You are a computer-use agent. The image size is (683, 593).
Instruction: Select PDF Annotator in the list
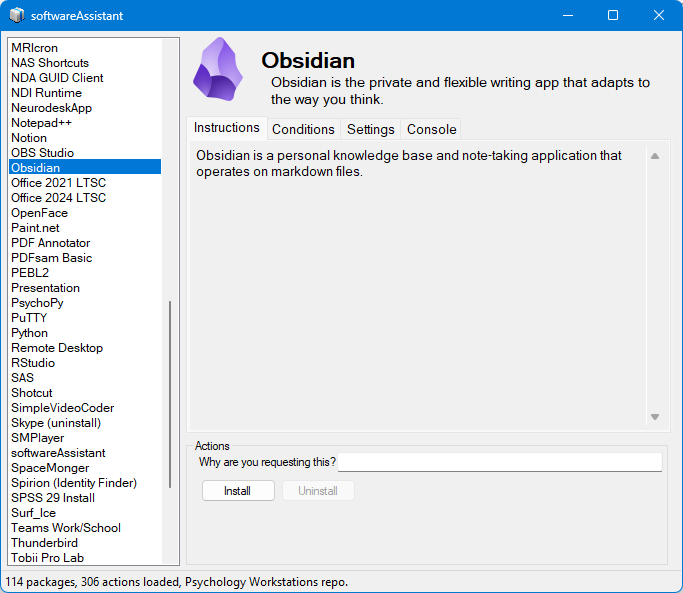click(85, 243)
